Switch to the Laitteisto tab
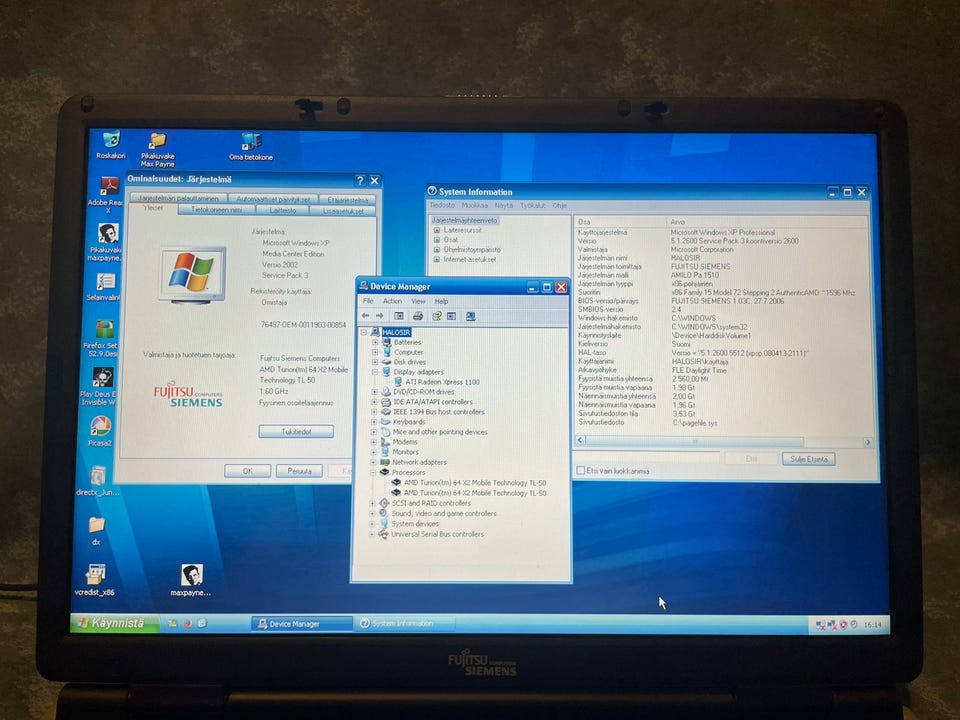The height and width of the screenshot is (720, 960). tap(283, 210)
